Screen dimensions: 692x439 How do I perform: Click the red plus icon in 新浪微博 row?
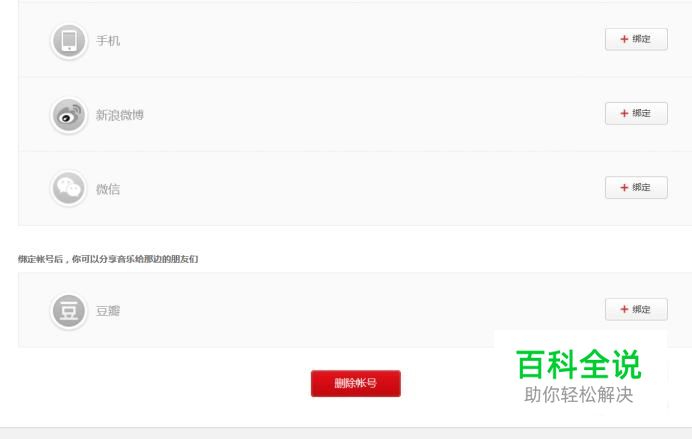click(x=624, y=113)
